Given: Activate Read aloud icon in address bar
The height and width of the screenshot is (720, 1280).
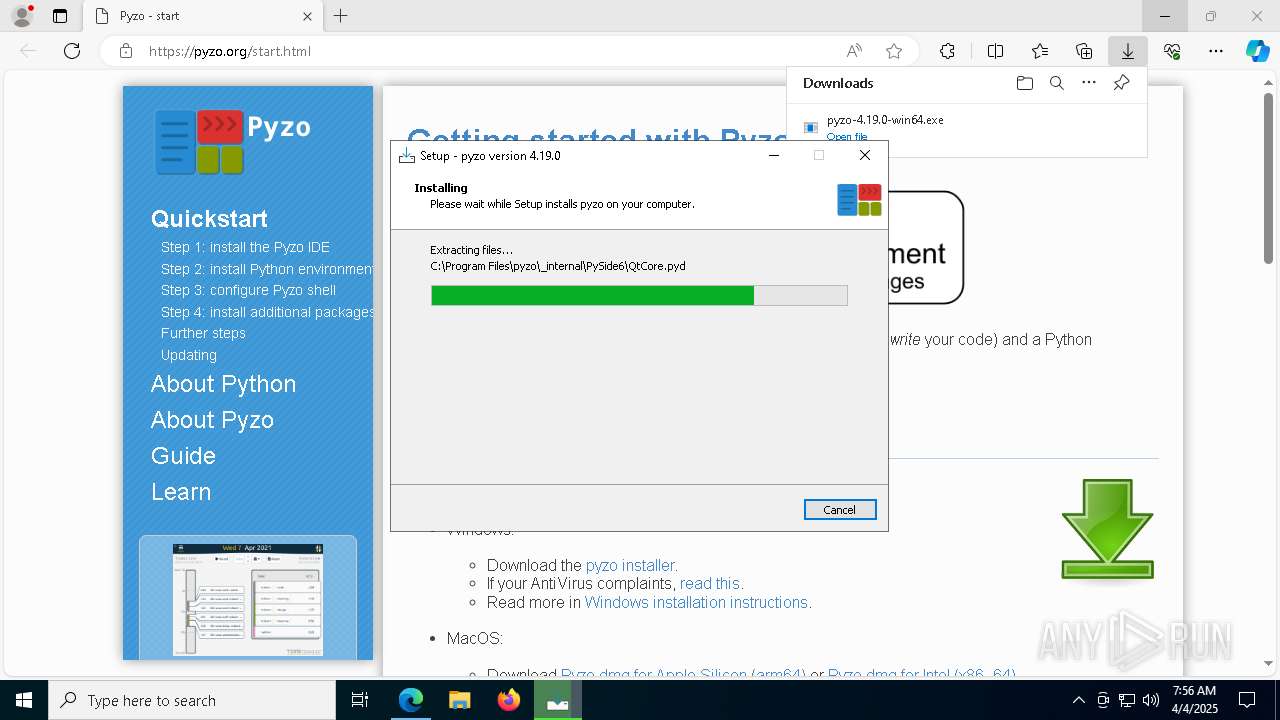Looking at the screenshot, I should click(x=854, y=51).
